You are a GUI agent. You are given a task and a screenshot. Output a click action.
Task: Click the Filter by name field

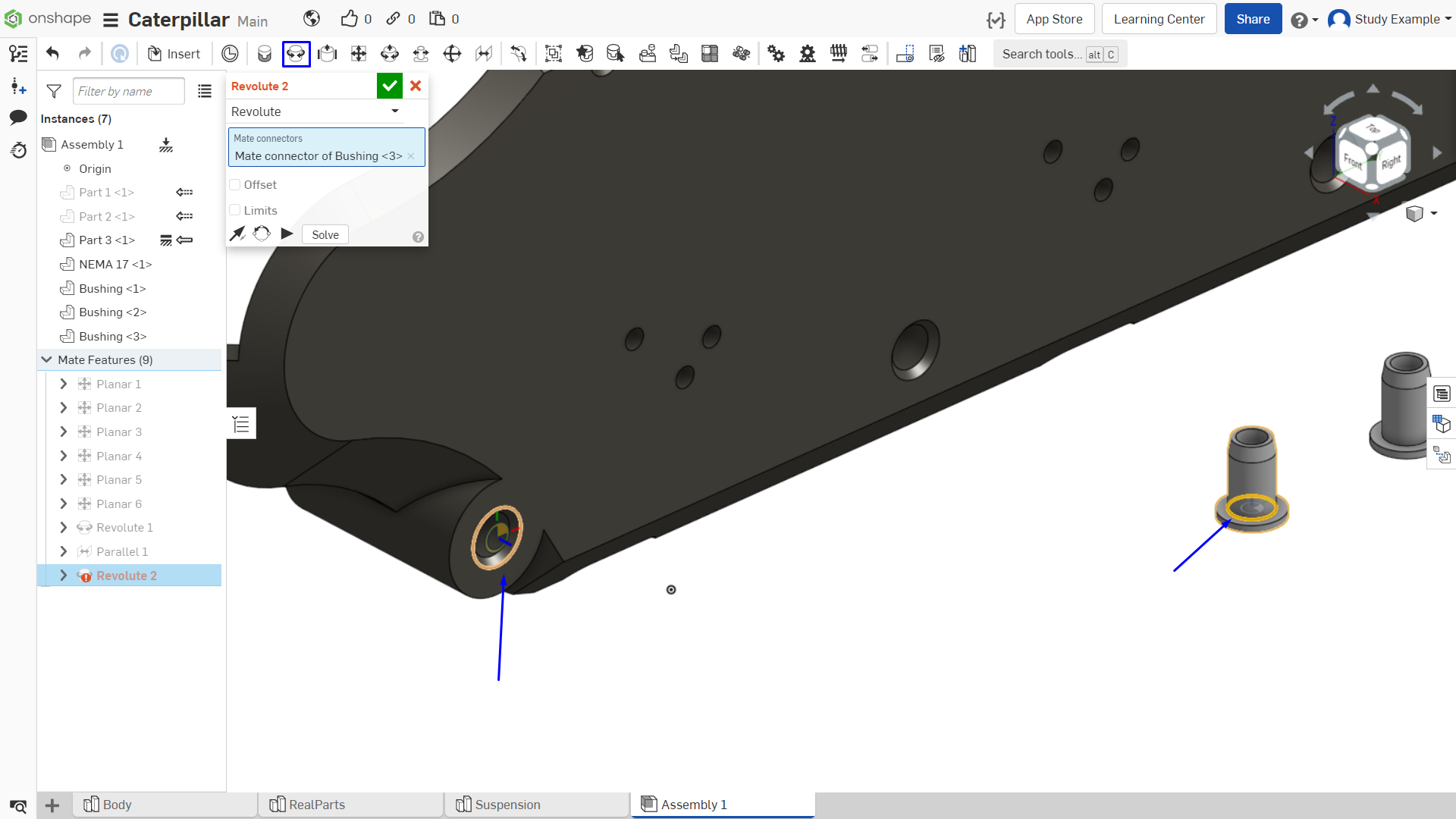(x=129, y=91)
